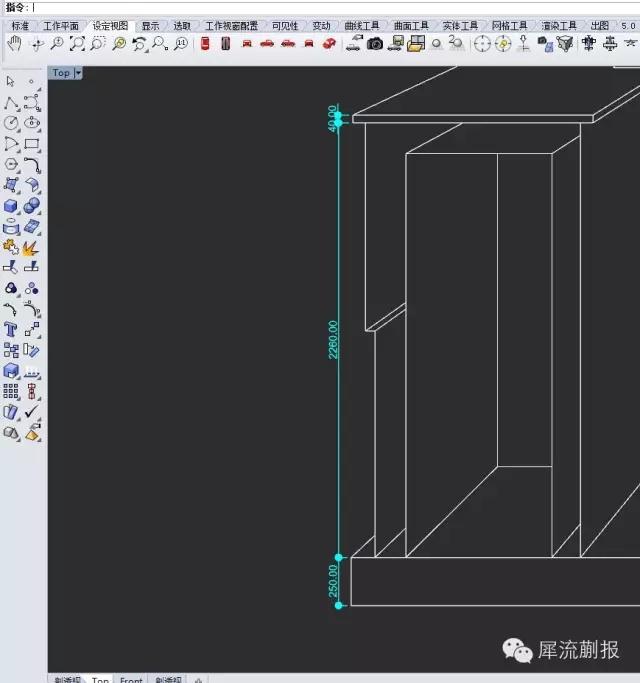Image resolution: width=640 pixels, height=683 pixels.
Task: Select the 2260.00 dimension annotation
Action: pyautogui.click(x=333, y=340)
